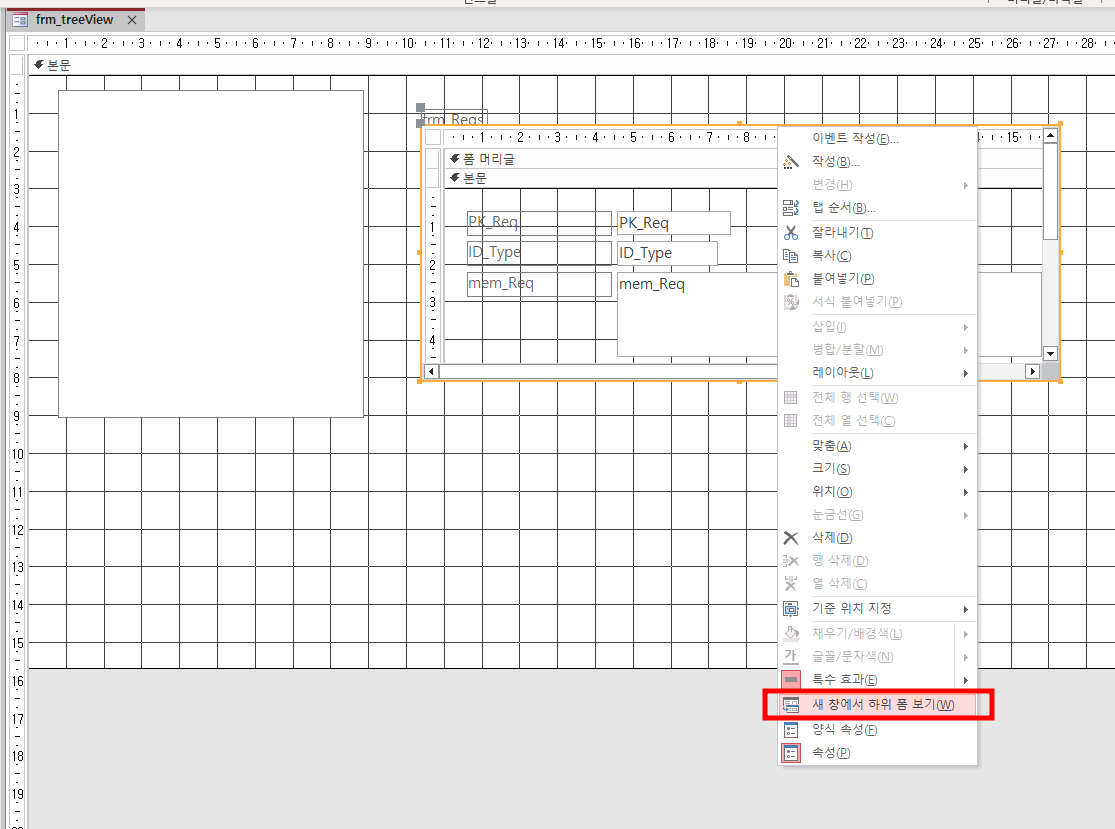Click the PK_Req text box field

[673, 223]
